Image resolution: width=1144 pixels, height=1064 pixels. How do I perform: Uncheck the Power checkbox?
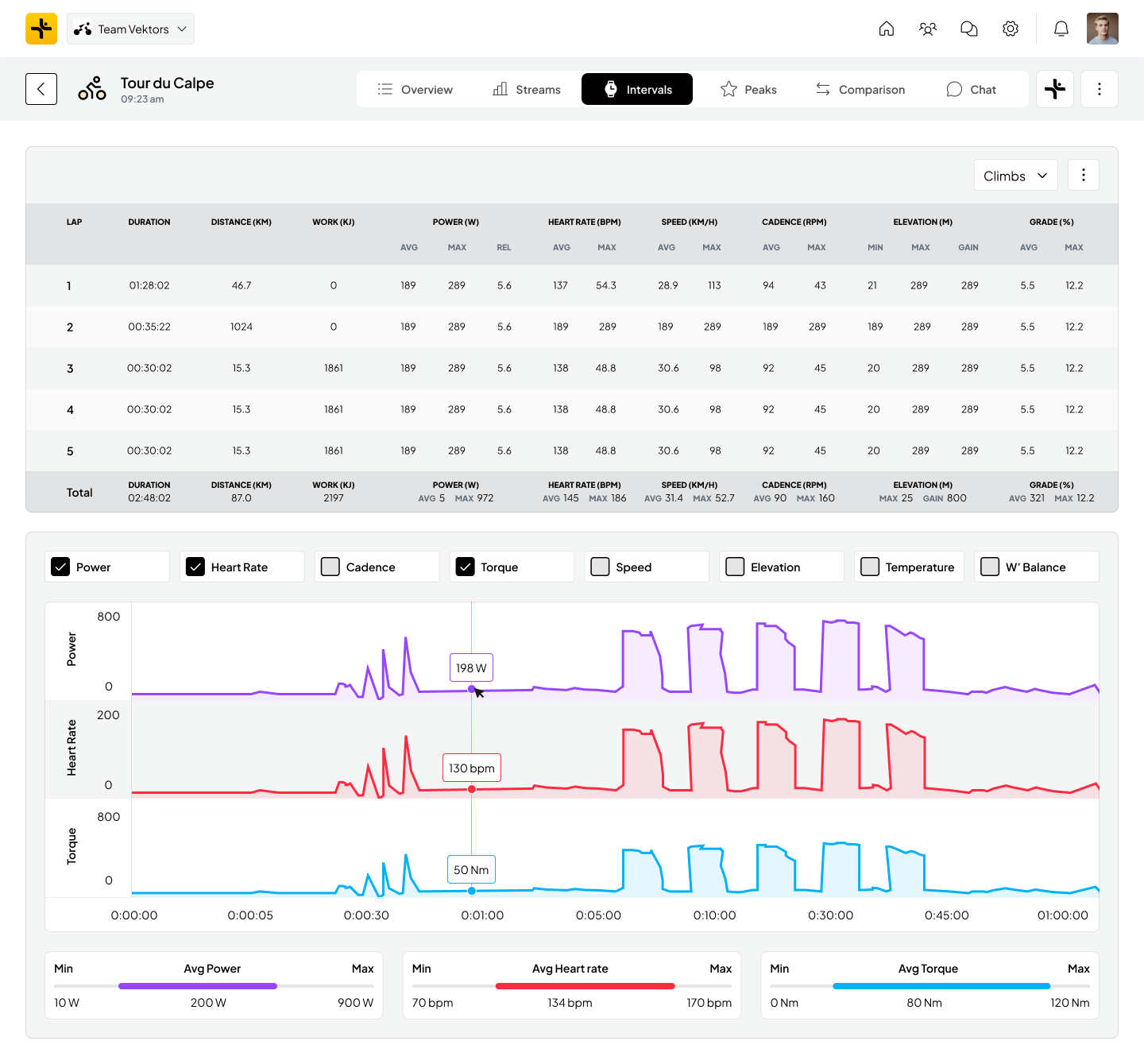point(60,567)
